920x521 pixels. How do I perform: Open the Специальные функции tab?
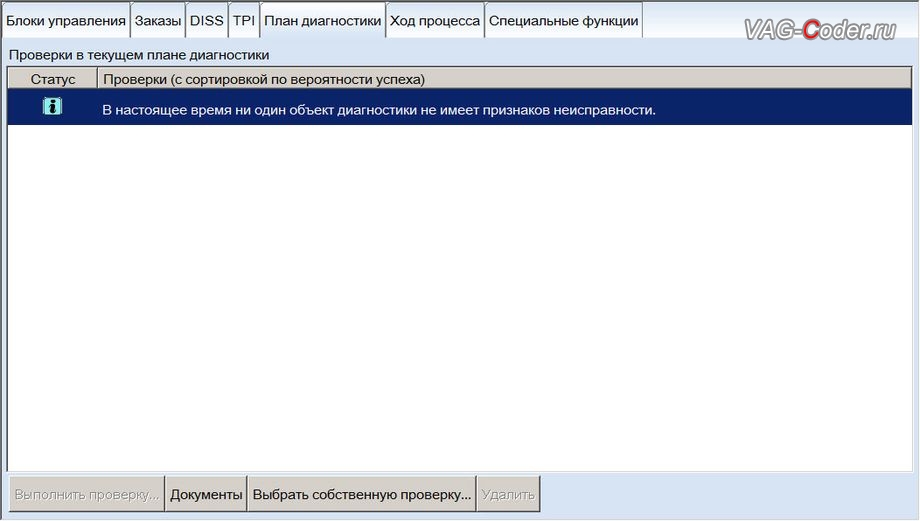pyautogui.click(x=563, y=21)
